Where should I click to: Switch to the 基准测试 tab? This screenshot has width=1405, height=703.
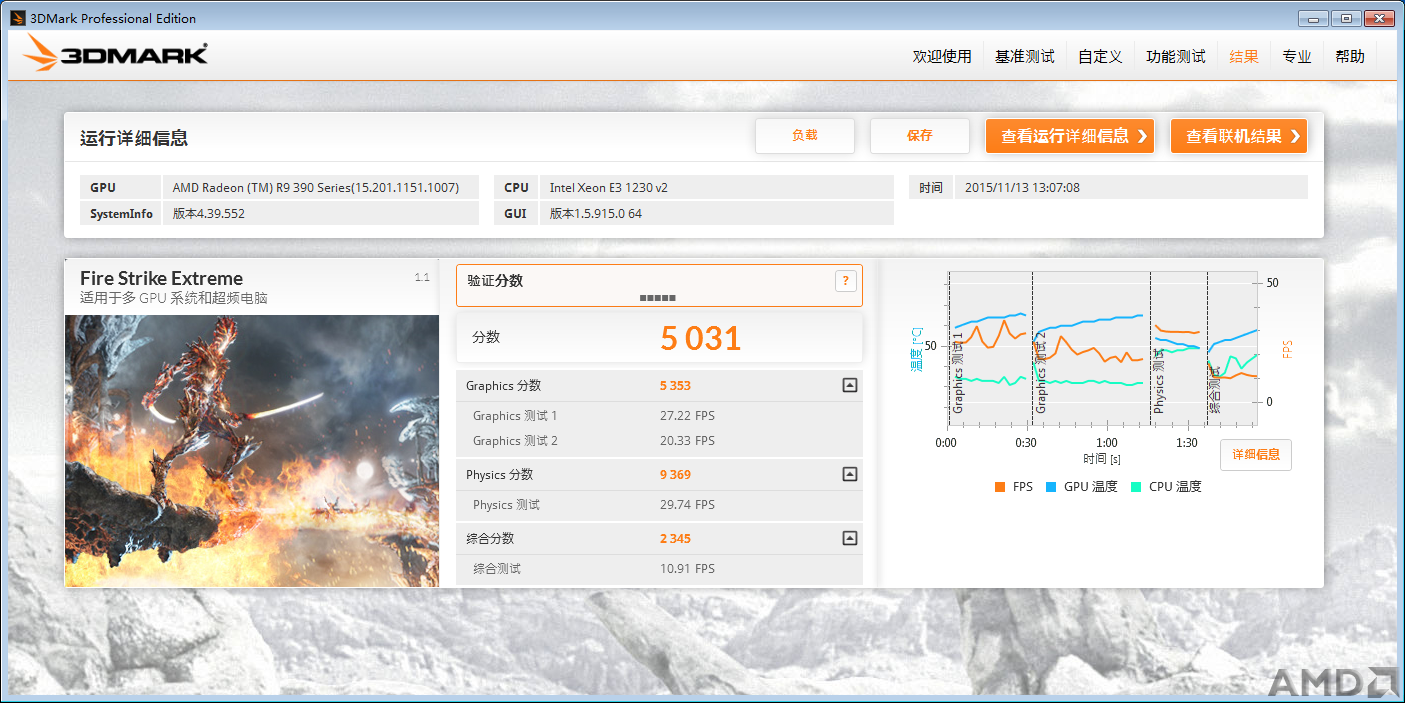(x=1024, y=56)
